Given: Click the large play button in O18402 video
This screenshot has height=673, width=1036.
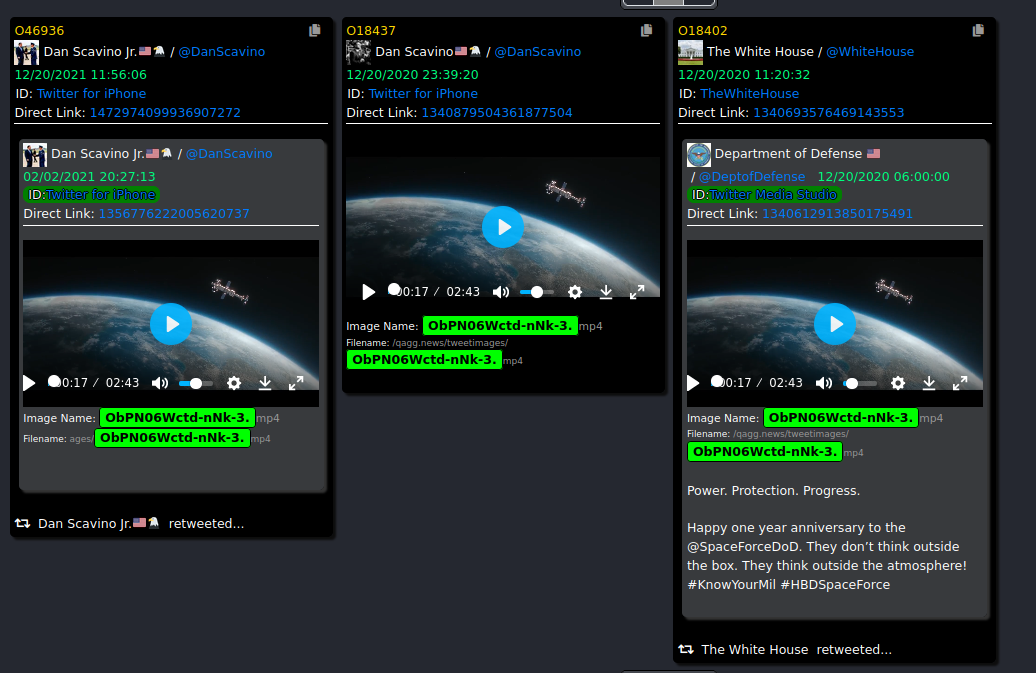Looking at the screenshot, I should (x=835, y=324).
